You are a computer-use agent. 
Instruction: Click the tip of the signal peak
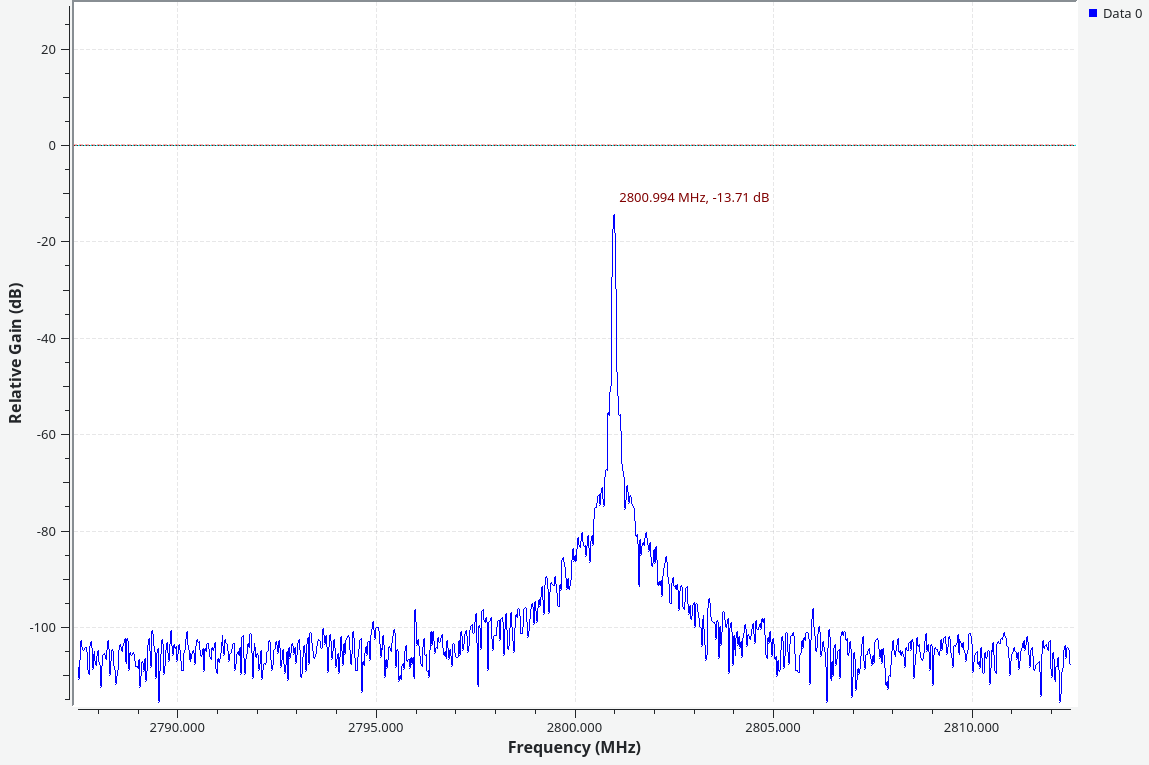pyautogui.click(x=614, y=216)
